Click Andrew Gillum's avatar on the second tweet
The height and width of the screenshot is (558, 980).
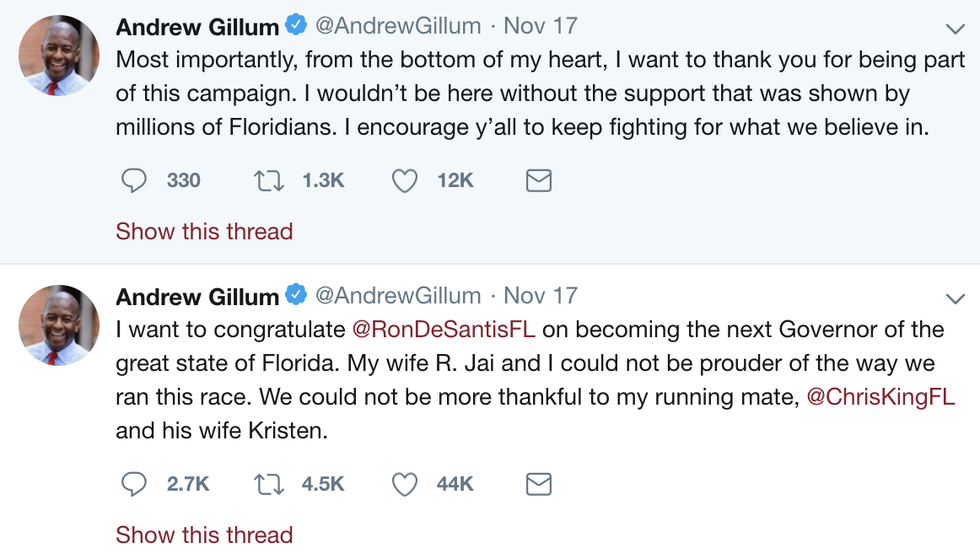59,326
